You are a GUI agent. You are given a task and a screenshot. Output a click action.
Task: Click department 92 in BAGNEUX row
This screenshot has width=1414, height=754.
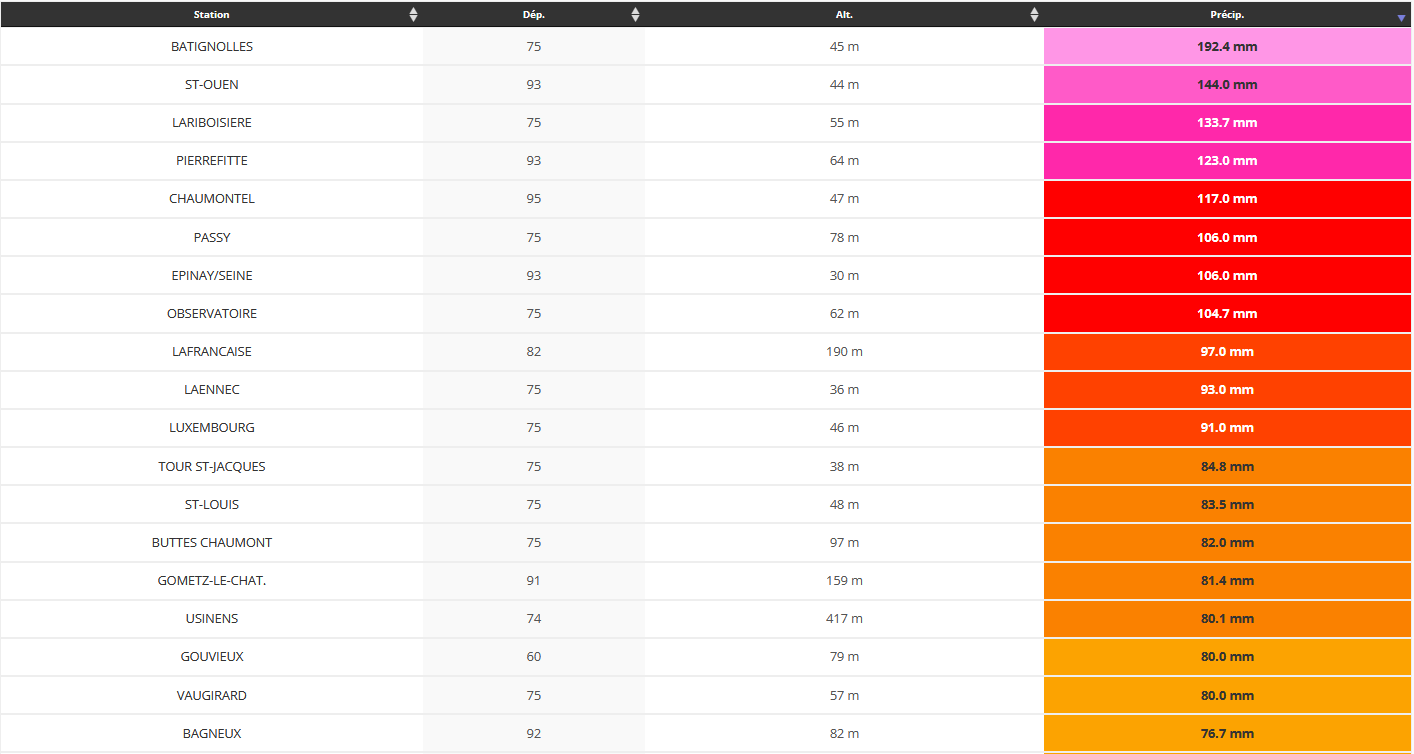pyautogui.click(x=534, y=734)
